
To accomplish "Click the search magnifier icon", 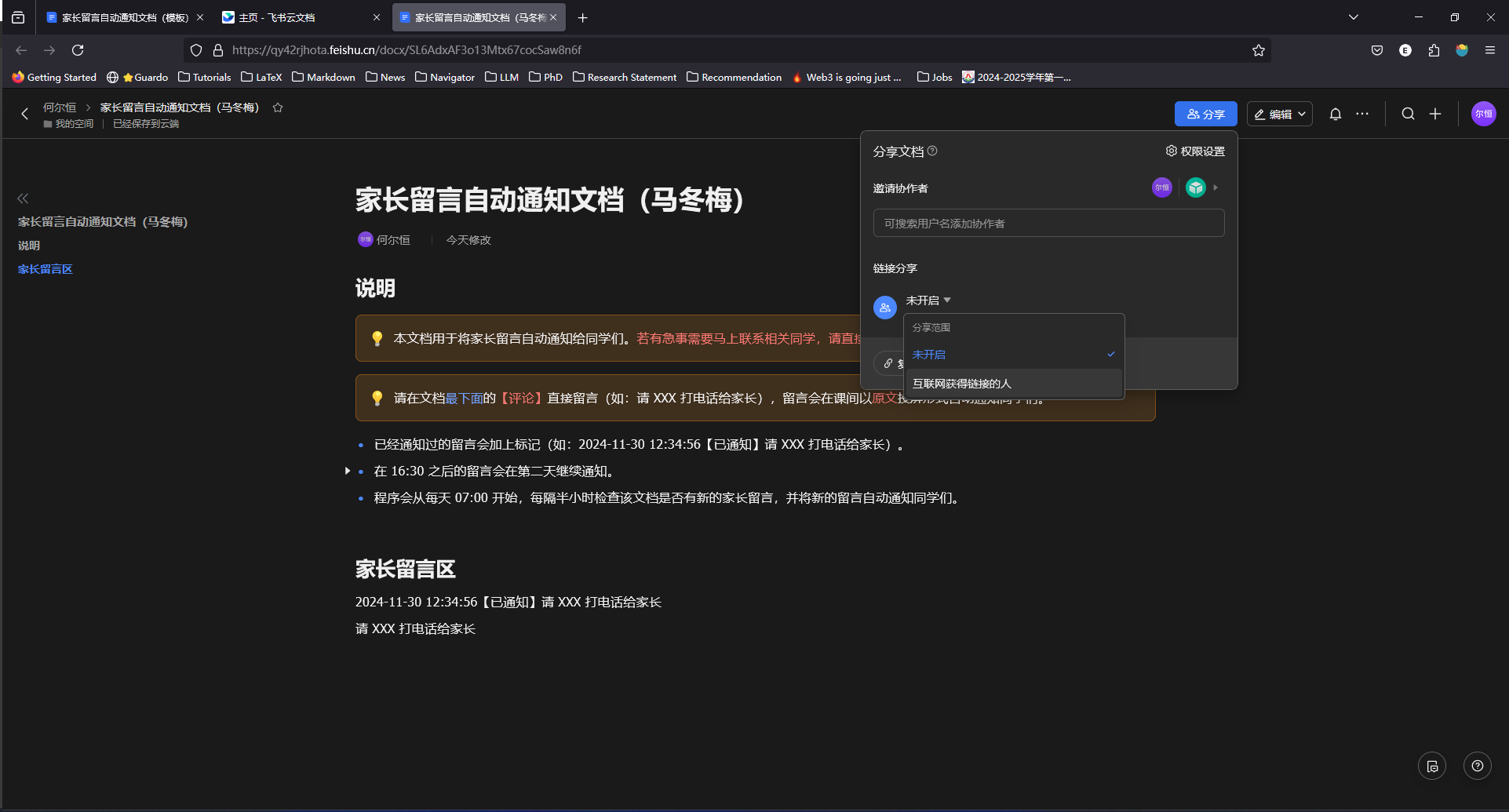I will pyautogui.click(x=1409, y=114).
